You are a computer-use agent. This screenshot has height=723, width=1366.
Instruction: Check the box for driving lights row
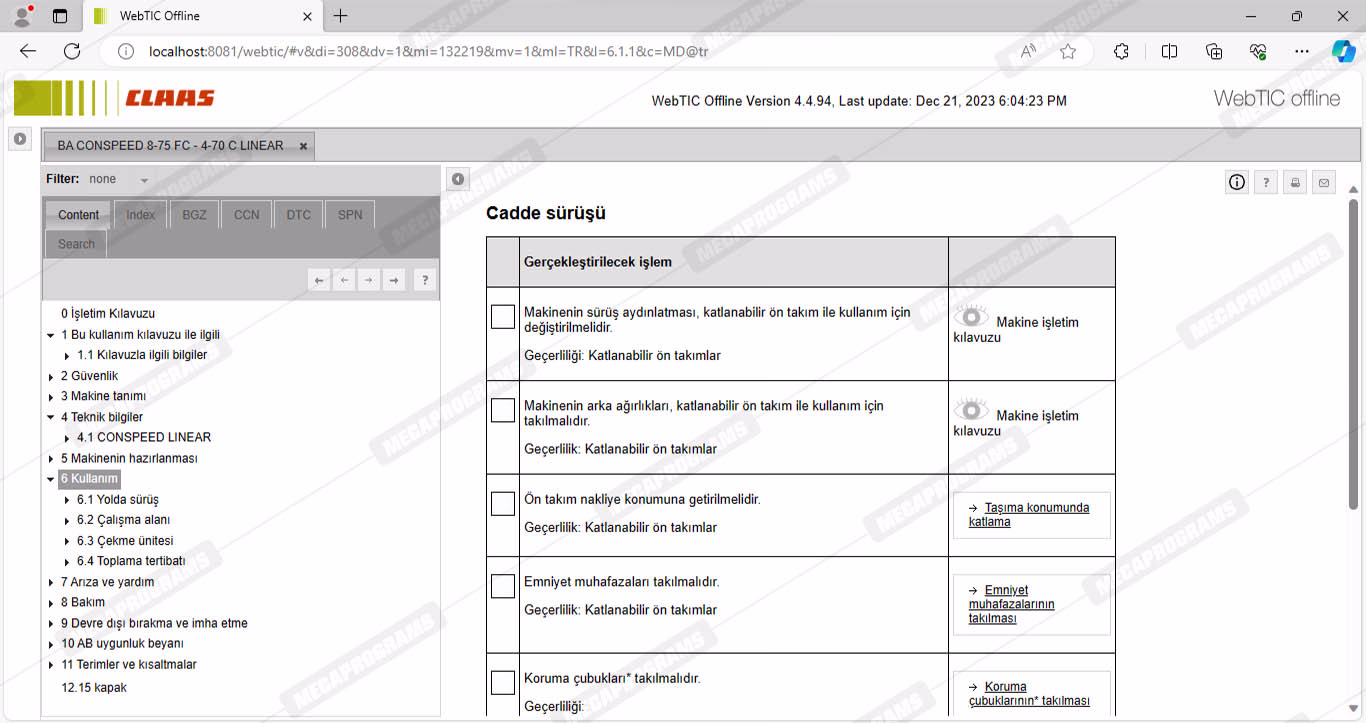(503, 316)
